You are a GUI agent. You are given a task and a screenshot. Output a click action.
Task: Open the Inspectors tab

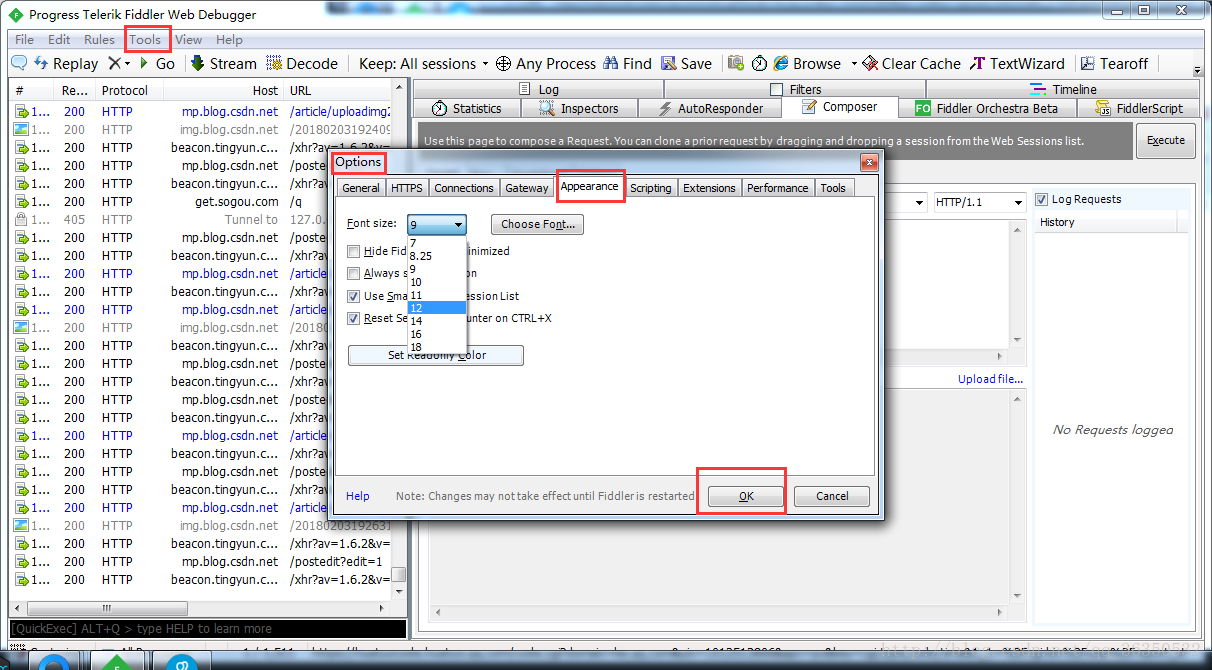578,108
